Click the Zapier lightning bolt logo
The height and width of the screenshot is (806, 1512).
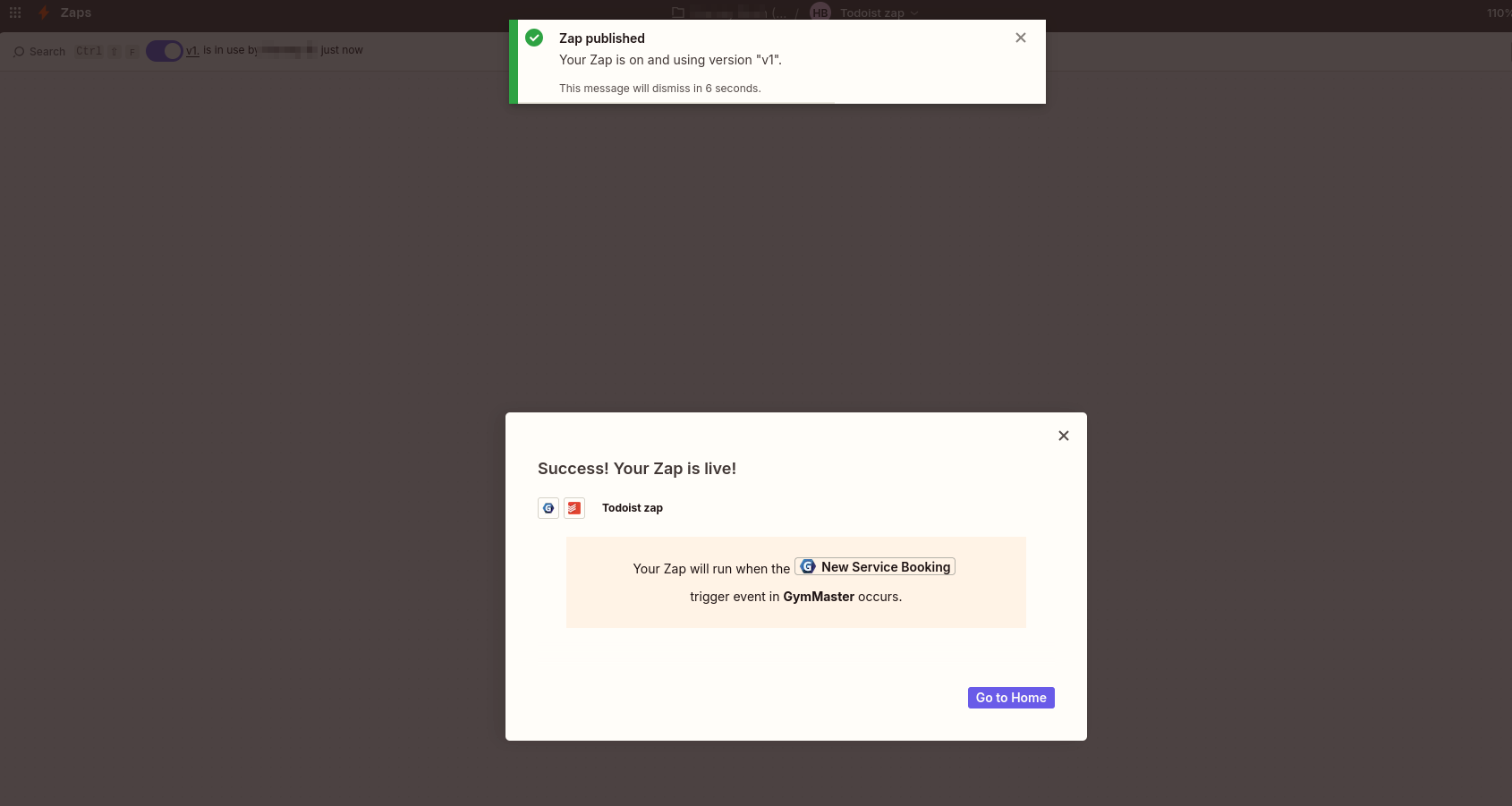[44, 13]
